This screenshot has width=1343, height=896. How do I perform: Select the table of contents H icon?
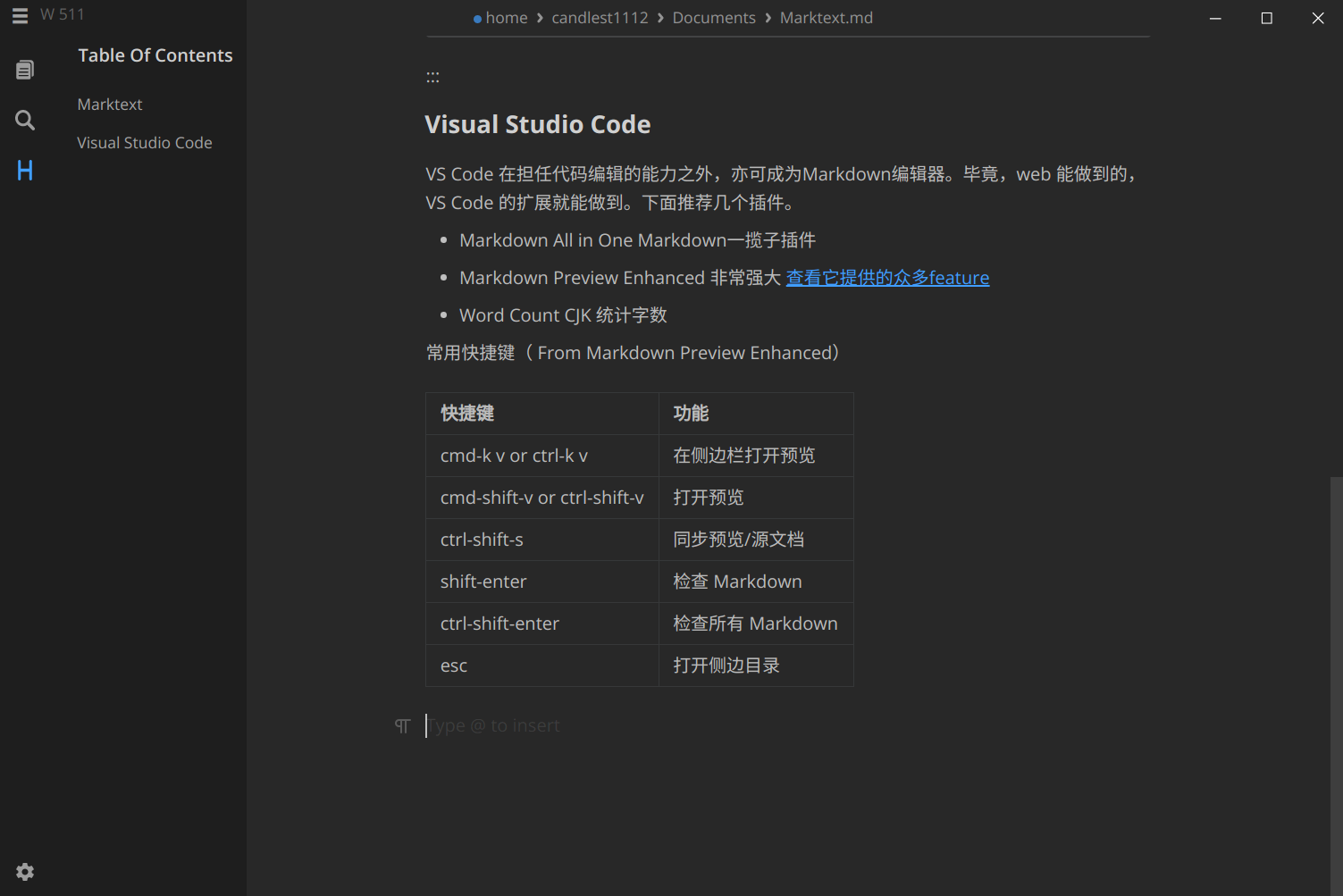pos(25,171)
